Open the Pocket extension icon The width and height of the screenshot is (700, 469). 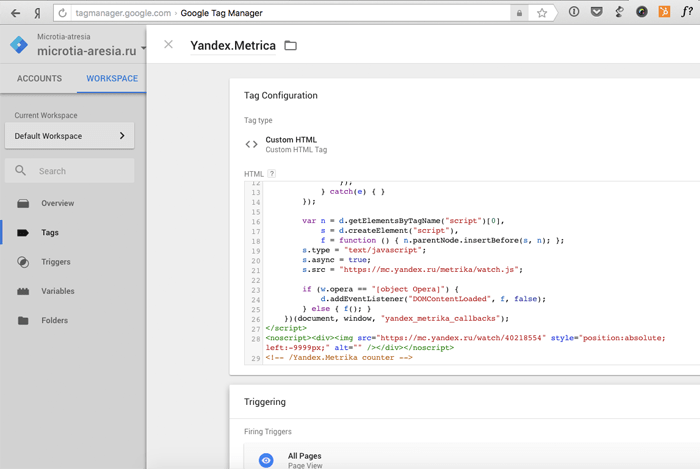596,12
